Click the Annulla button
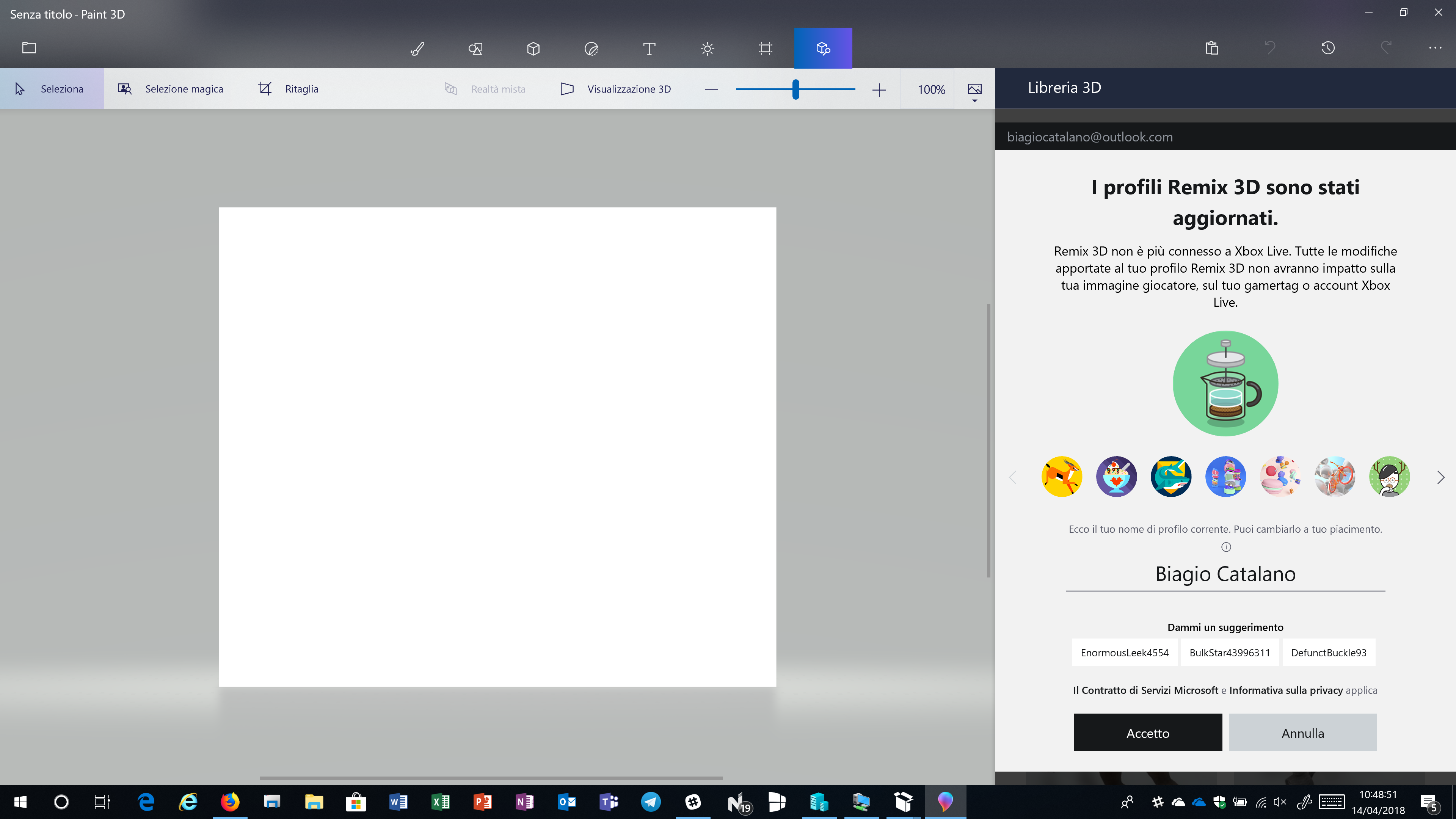This screenshot has height=819, width=1456. click(x=1303, y=733)
